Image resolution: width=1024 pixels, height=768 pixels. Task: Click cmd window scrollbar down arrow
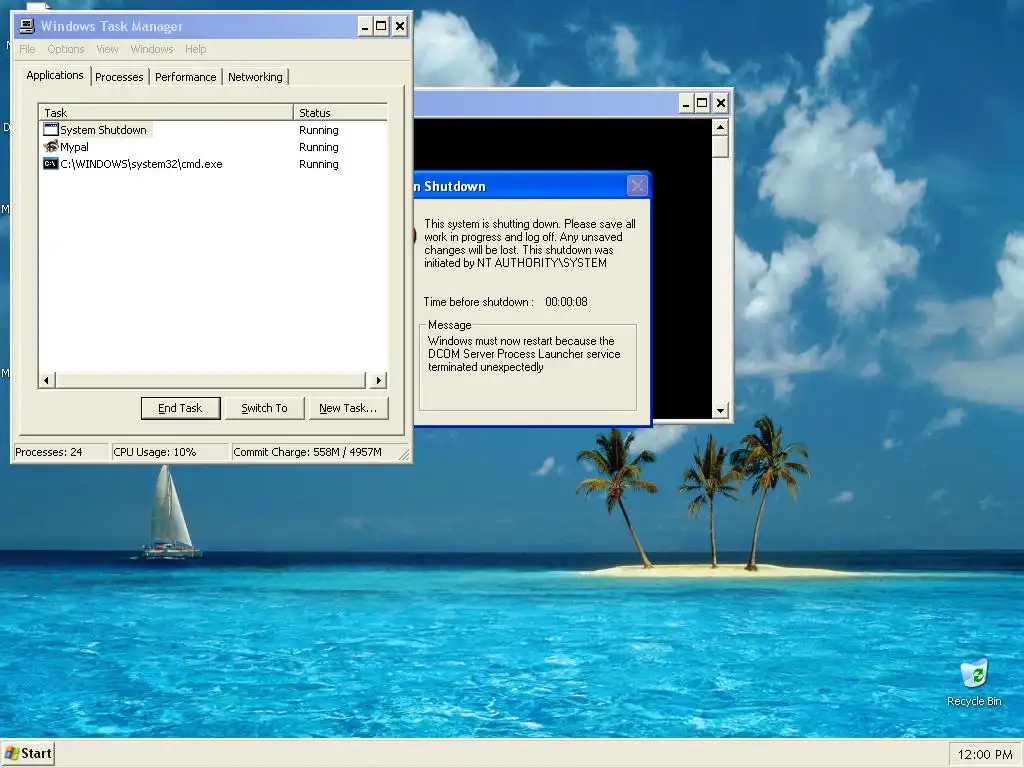[x=720, y=410]
